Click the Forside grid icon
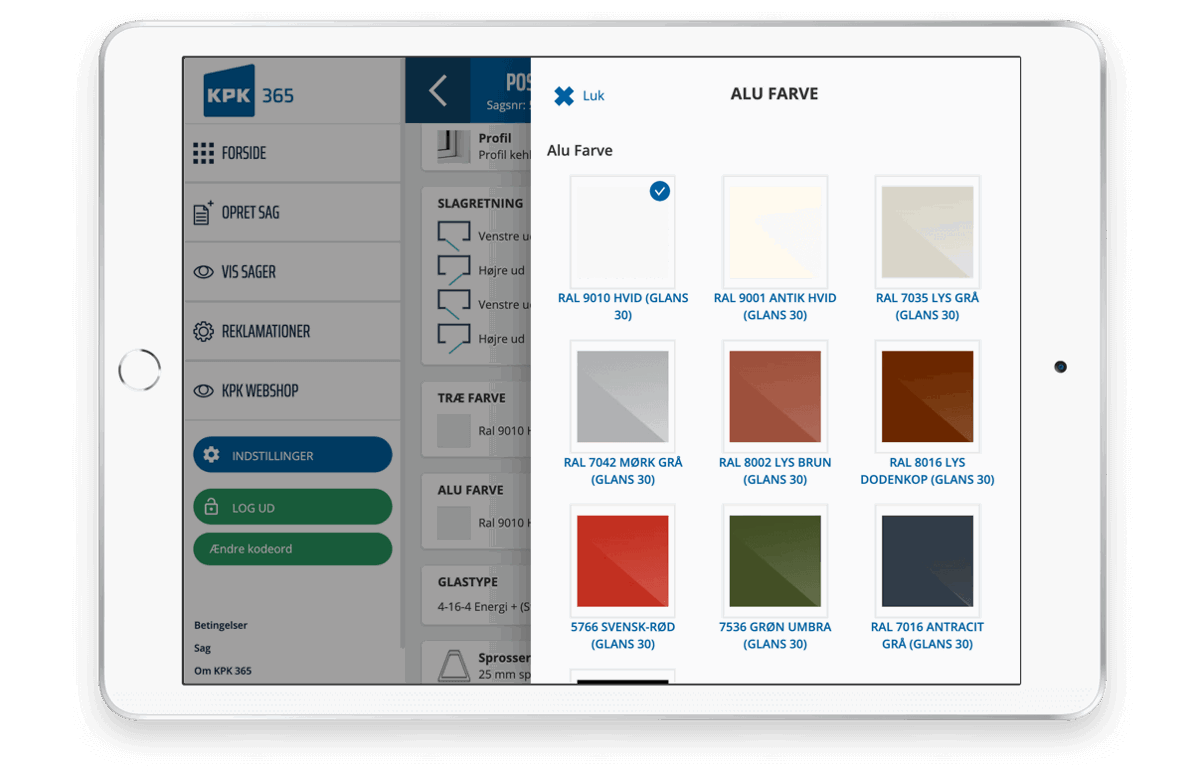The height and width of the screenshot is (771, 1200). (x=204, y=153)
